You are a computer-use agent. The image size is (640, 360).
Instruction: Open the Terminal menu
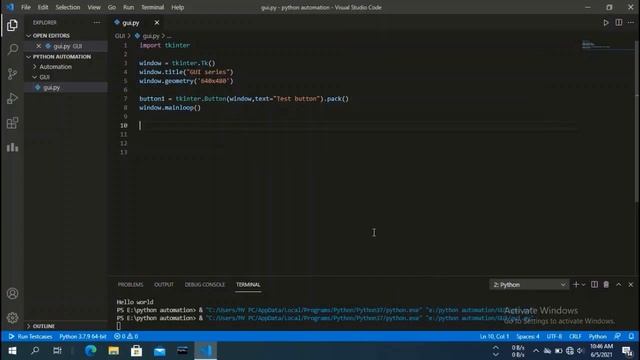click(153, 7)
